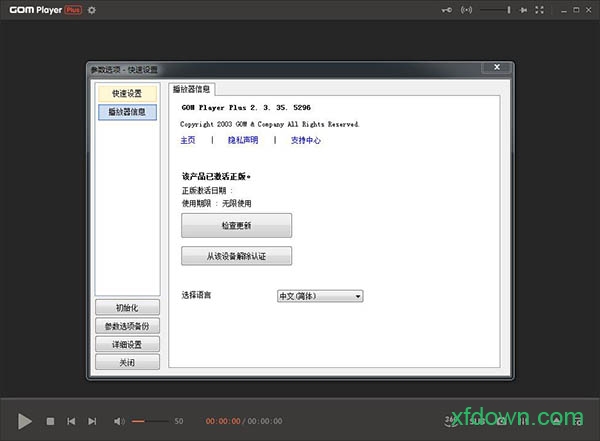Expand the 中文(简体) language dropdown
Image resolution: width=600 pixels, height=441 pixels.
tap(320, 296)
